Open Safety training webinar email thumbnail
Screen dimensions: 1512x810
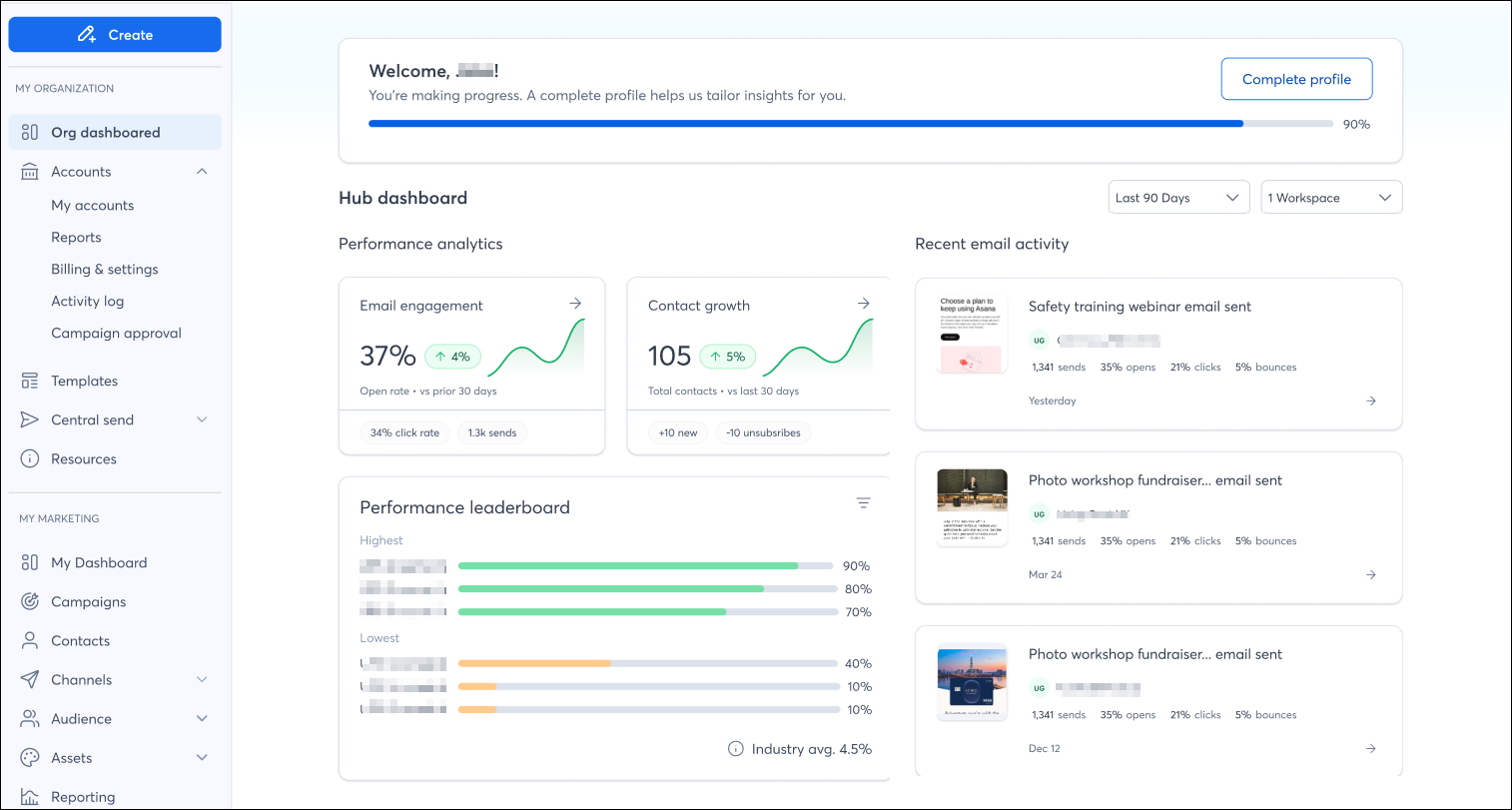click(x=972, y=335)
